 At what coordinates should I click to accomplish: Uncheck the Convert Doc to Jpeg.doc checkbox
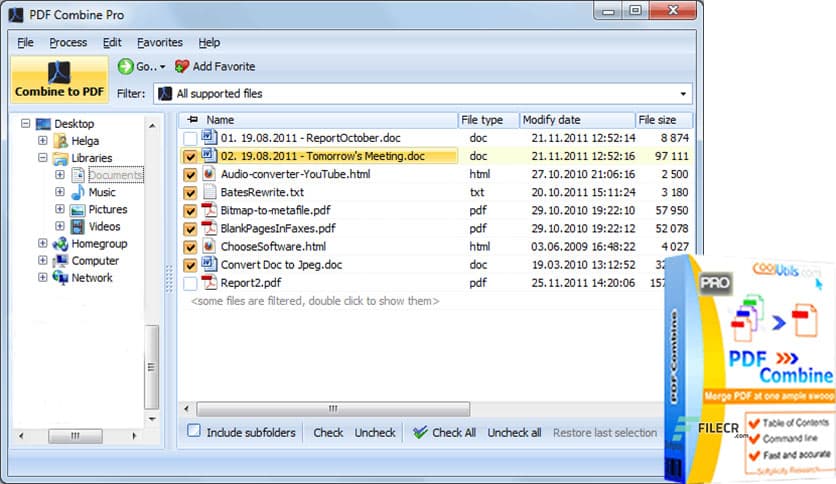tap(190, 265)
